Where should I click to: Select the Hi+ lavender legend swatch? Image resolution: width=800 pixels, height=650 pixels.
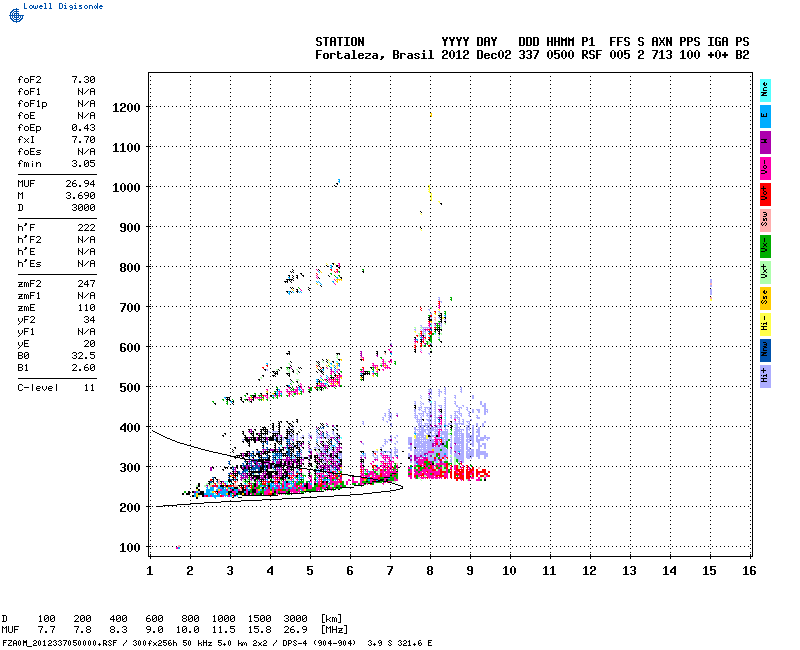click(765, 376)
